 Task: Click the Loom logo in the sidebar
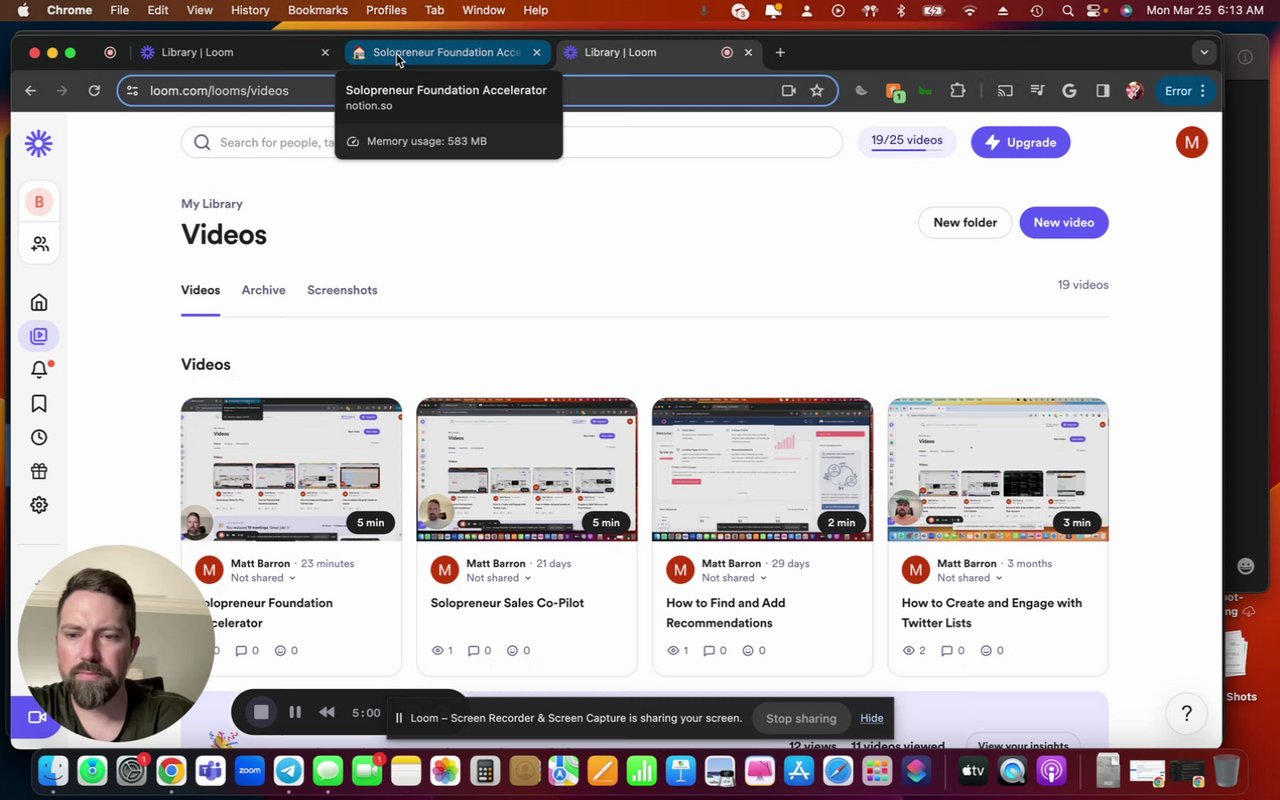[x=39, y=143]
